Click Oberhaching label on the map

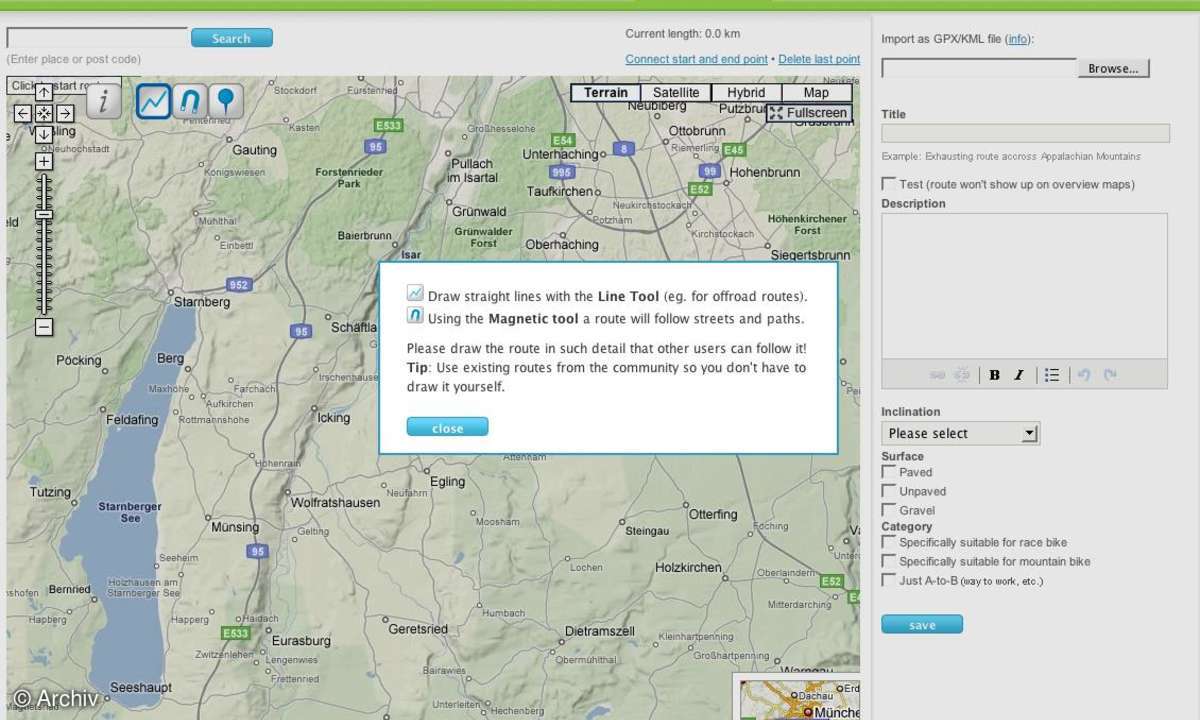(562, 244)
